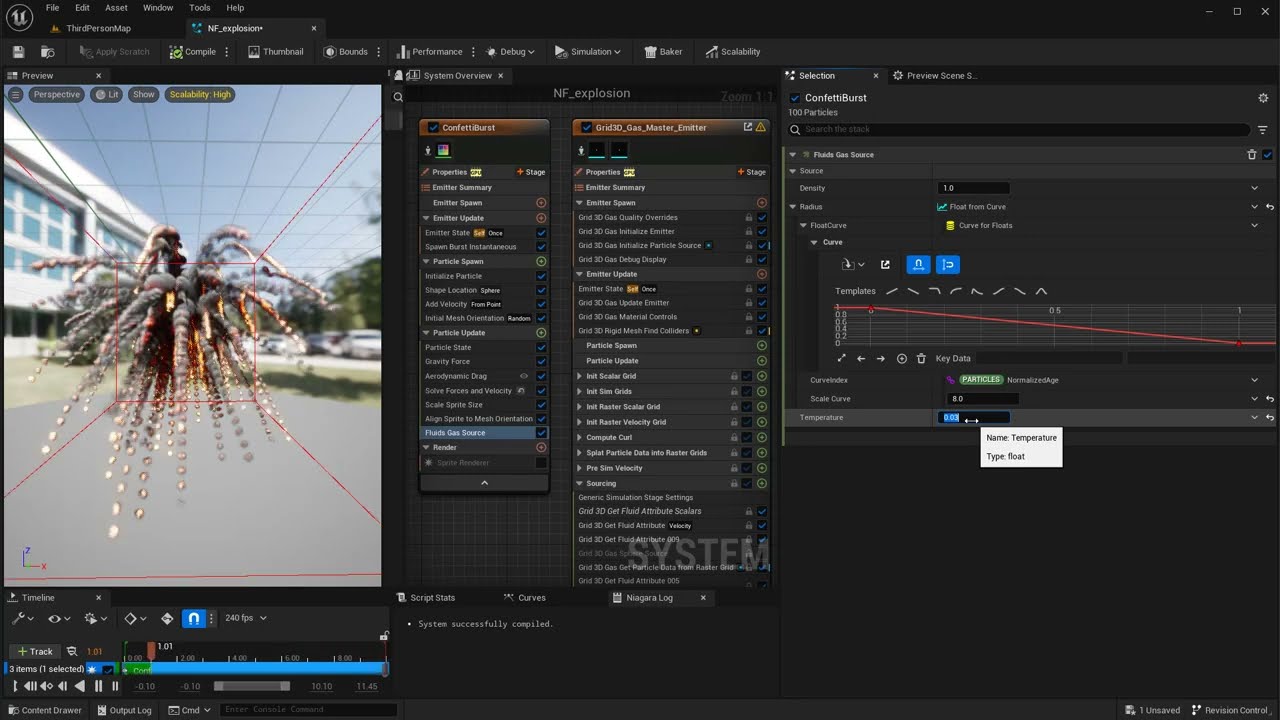
Task: Toggle Bounds display in toolbar
Action: pos(345,52)
